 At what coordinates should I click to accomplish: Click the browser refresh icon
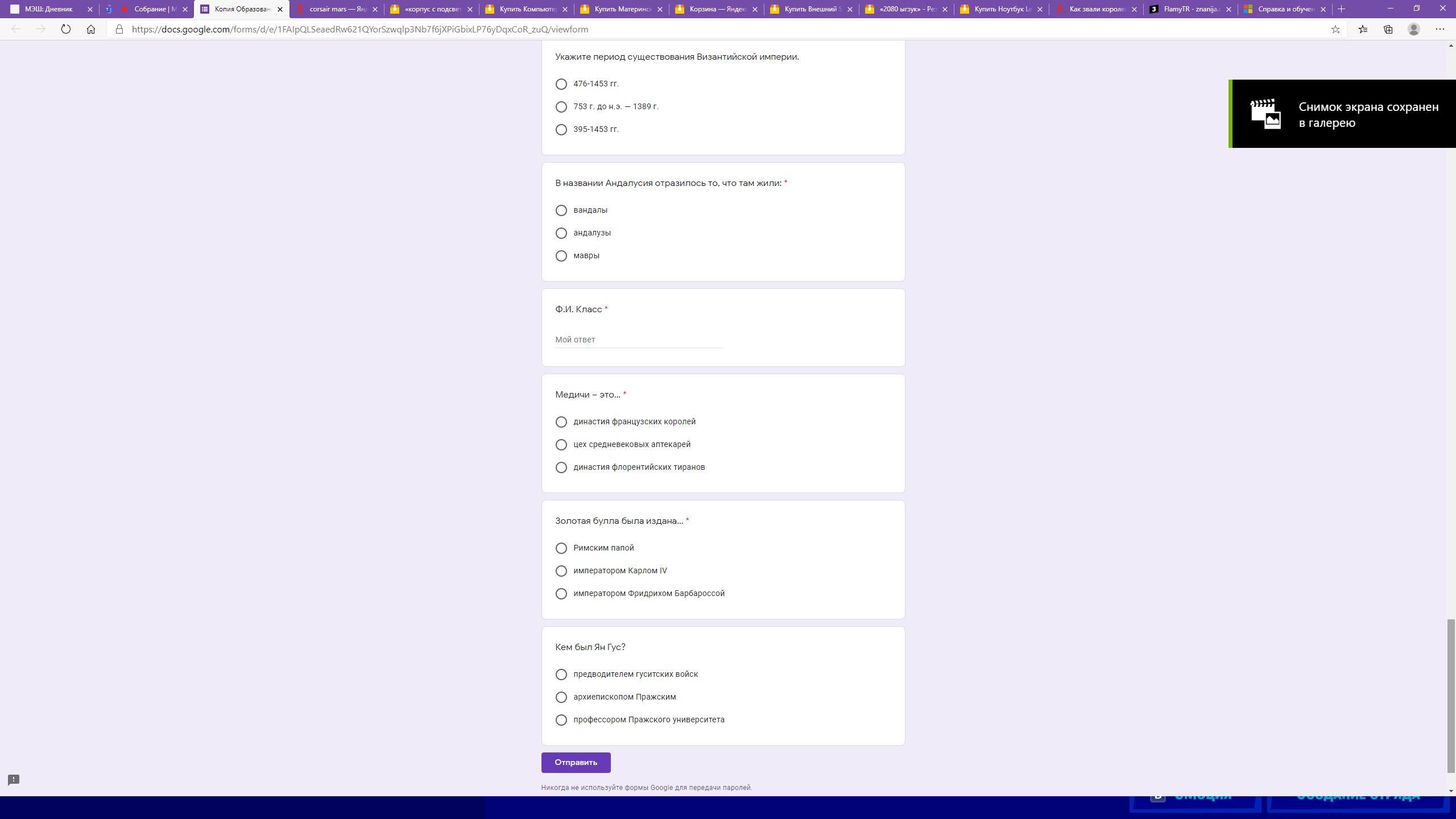(x=66, y=29)
